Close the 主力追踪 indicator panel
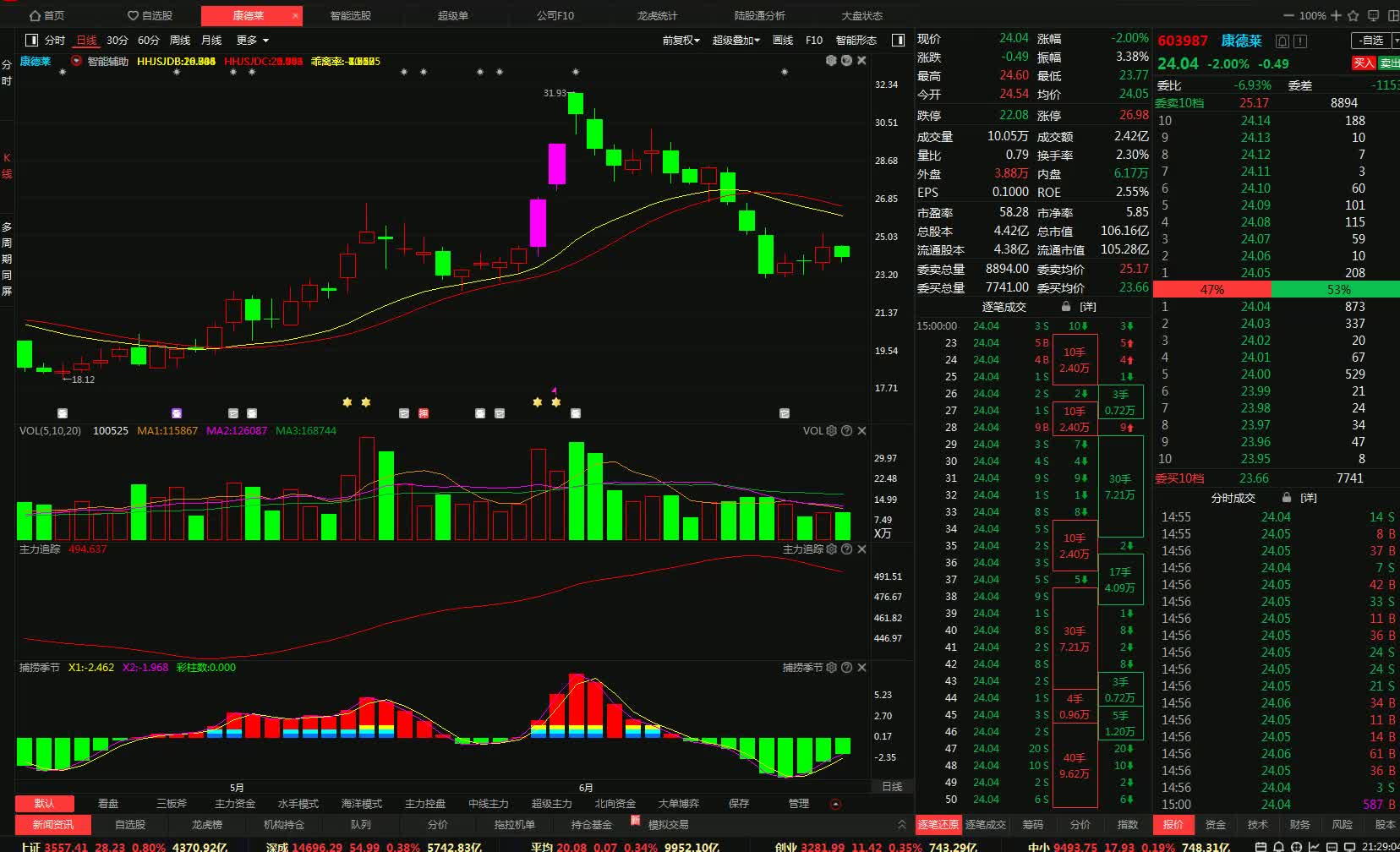The image size is (1400, 852). coord(861,549)
